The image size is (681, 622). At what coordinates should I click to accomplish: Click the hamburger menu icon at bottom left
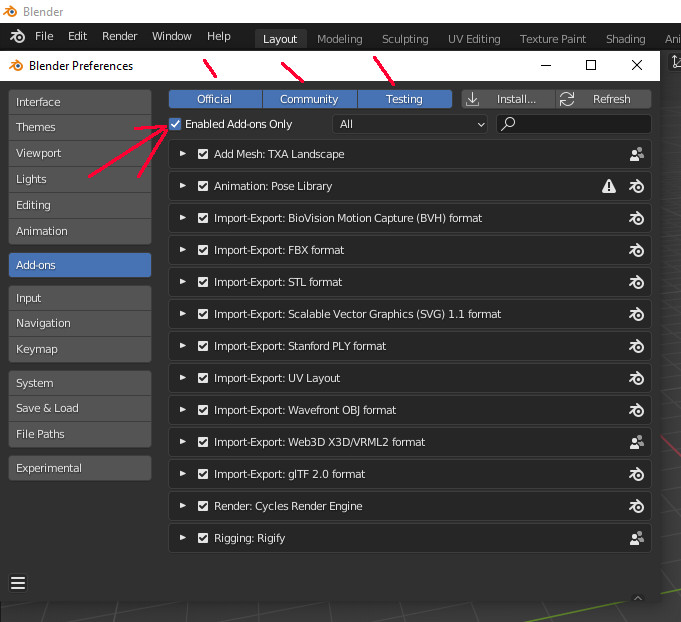pyautogui.click(x=18, y=583)
